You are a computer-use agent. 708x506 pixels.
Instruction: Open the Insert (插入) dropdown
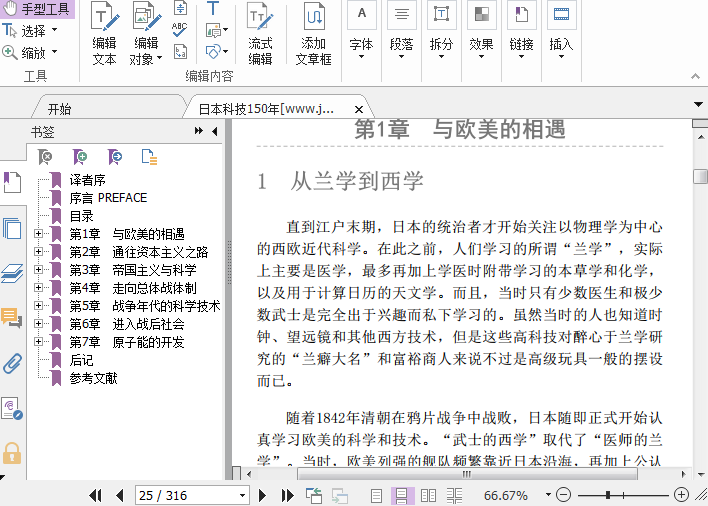[x=561, y=31]
